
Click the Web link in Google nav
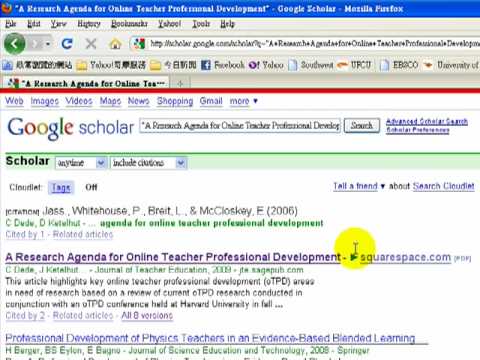(14, 101)
